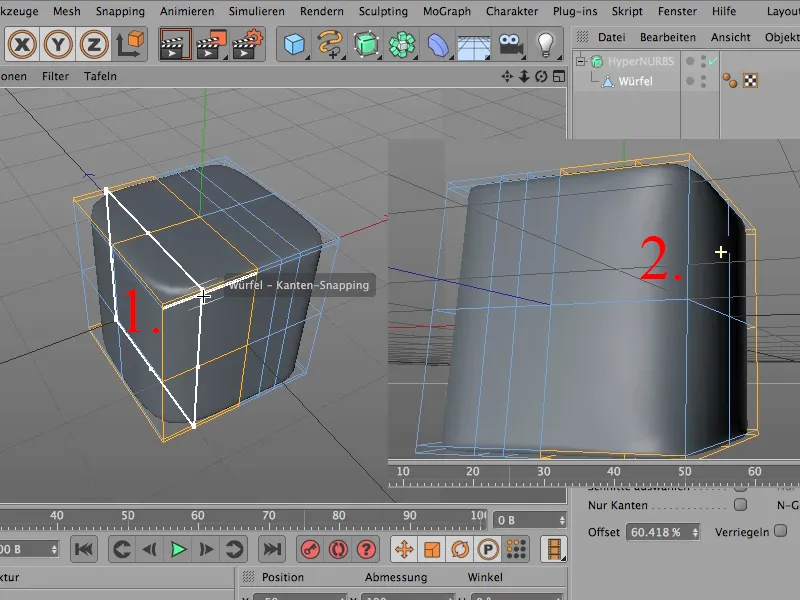This screenshot has width=800, height=600.
Task: Enable the Nur Kanten checkbox
Action: (x=740, y=505)
